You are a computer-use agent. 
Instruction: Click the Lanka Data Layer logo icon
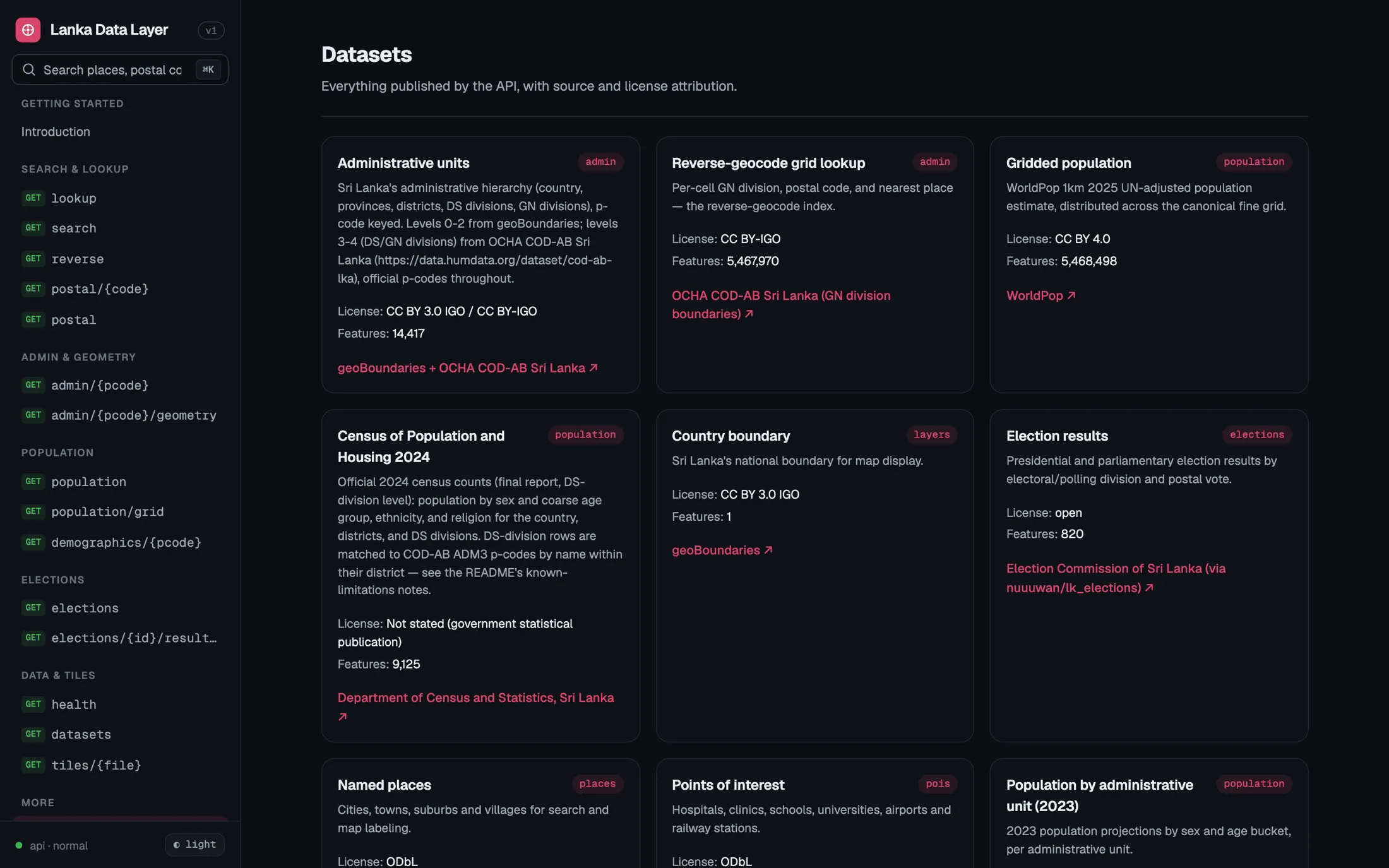click(28, 30)
